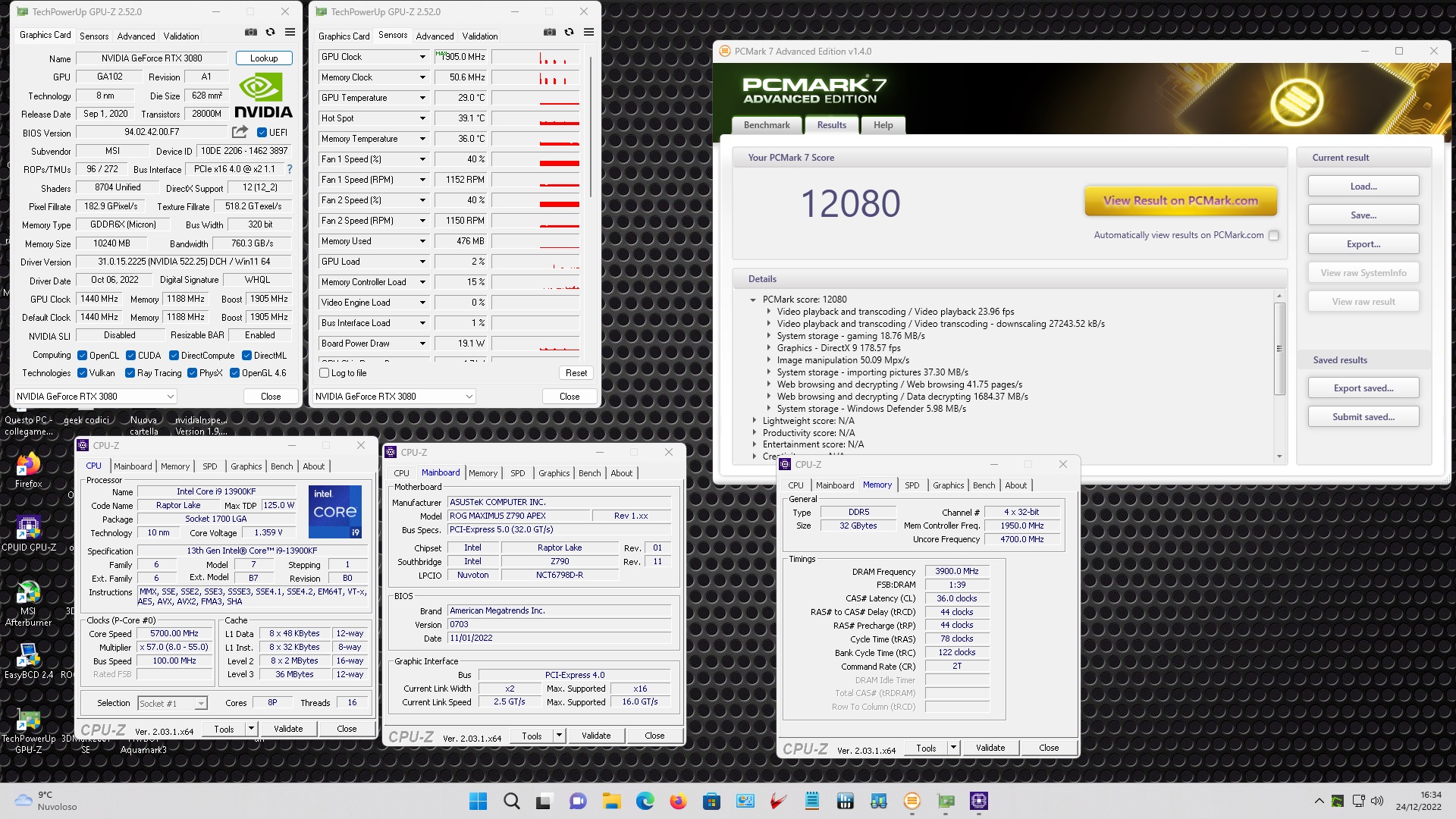Image resolution: width=1456 pixels, height=819 pixels.
Task: Open MSI Afterburner desktop shortcut
Action: [28, 604]
